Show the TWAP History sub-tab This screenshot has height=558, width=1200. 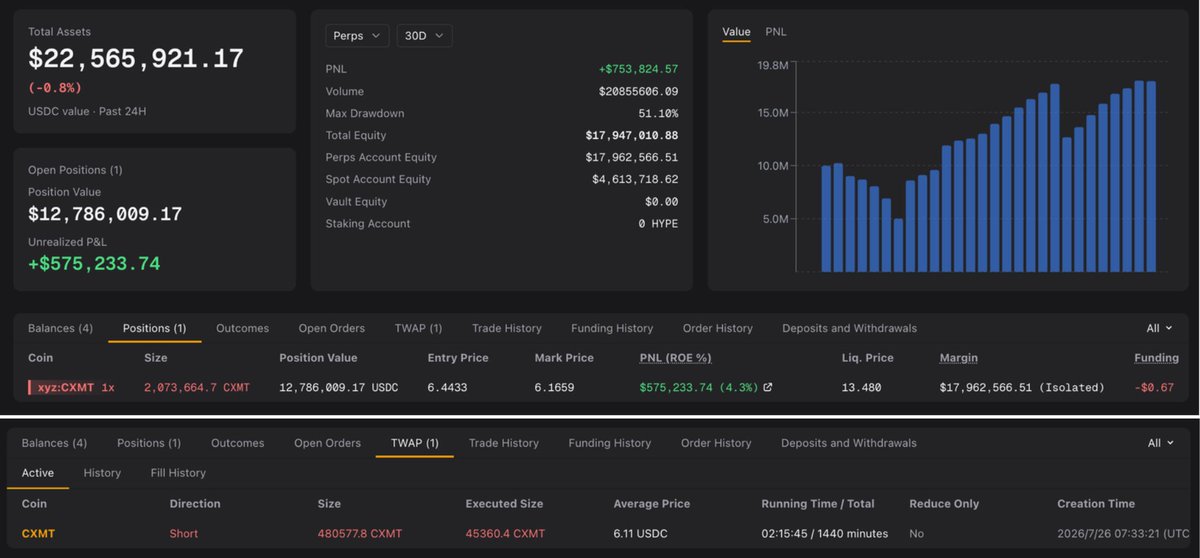click(102, 473)
